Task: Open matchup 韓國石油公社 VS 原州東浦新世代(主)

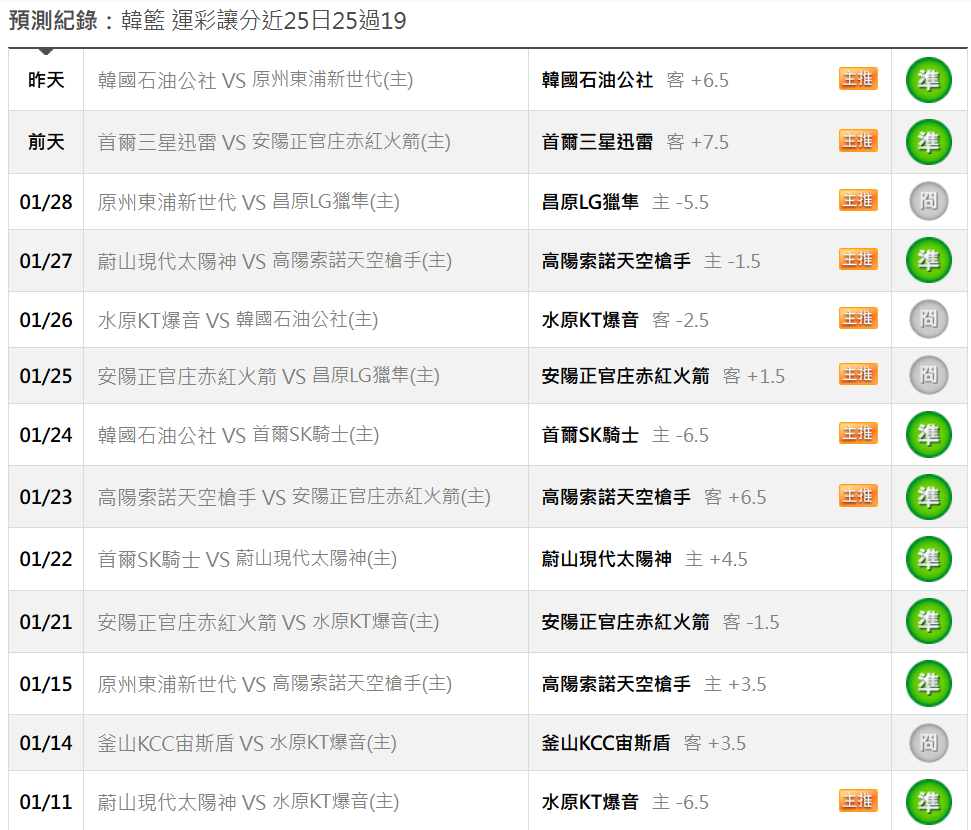Action: coord(255,80)
